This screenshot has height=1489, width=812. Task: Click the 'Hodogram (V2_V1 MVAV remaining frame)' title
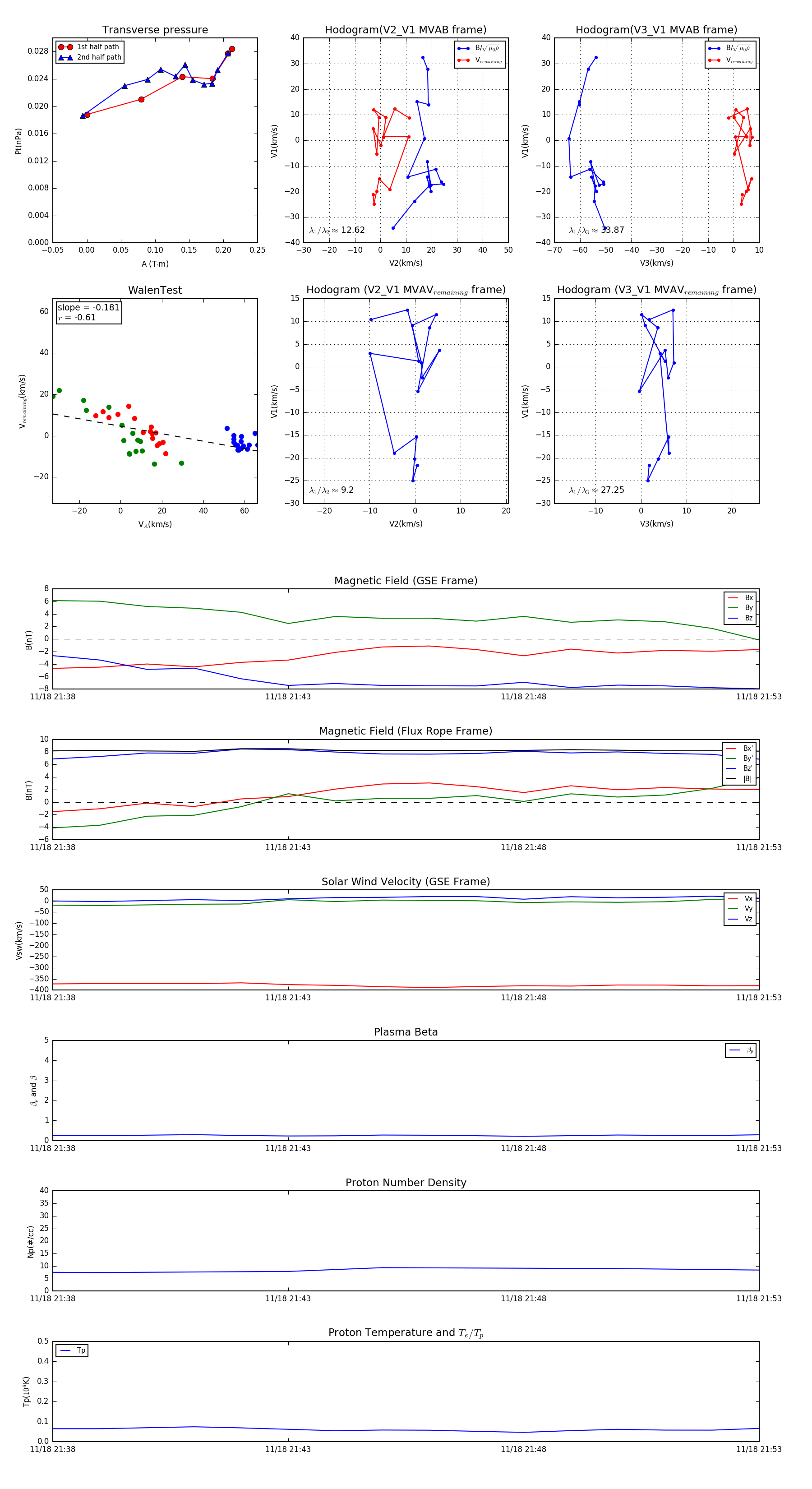[406, 290]
